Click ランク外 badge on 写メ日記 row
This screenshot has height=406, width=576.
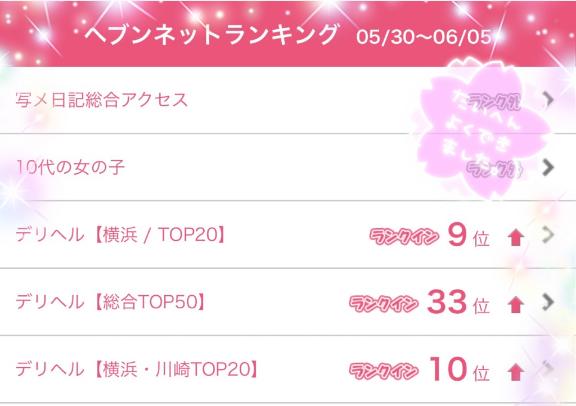(x=494, y=102)
